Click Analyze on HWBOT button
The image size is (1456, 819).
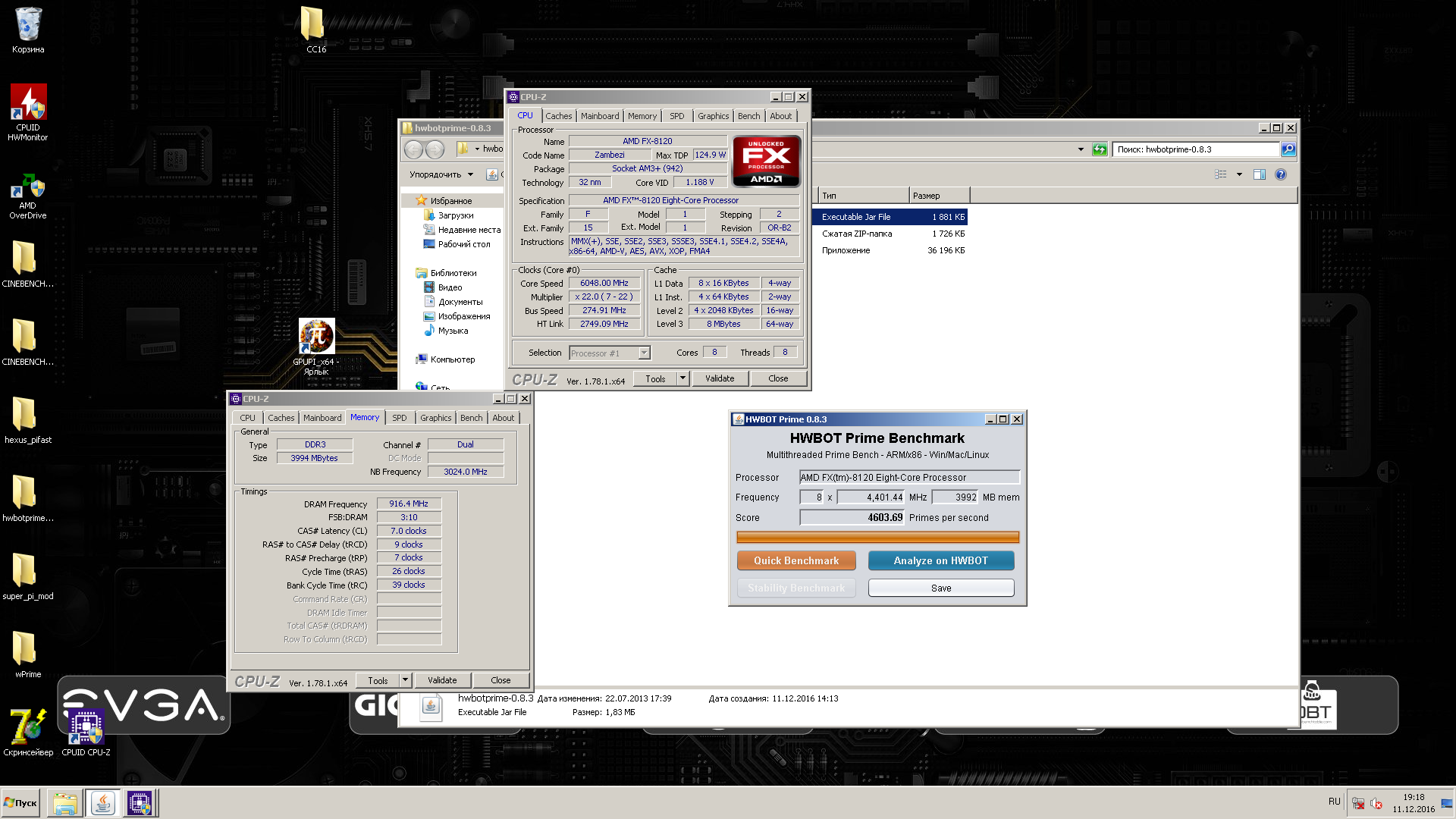coord(940,560)
